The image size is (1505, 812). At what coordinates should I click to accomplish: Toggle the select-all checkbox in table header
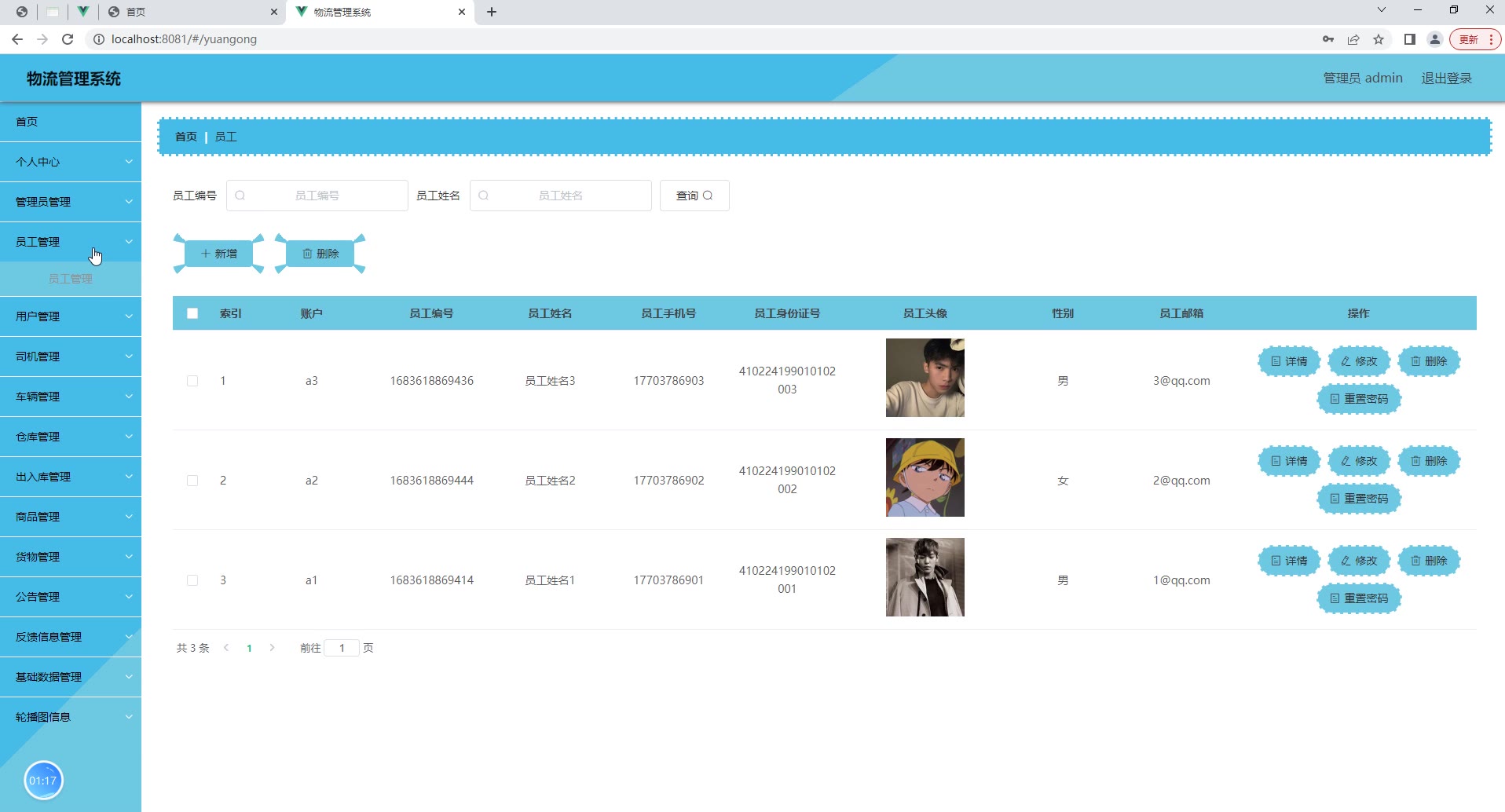click(192, 313)
